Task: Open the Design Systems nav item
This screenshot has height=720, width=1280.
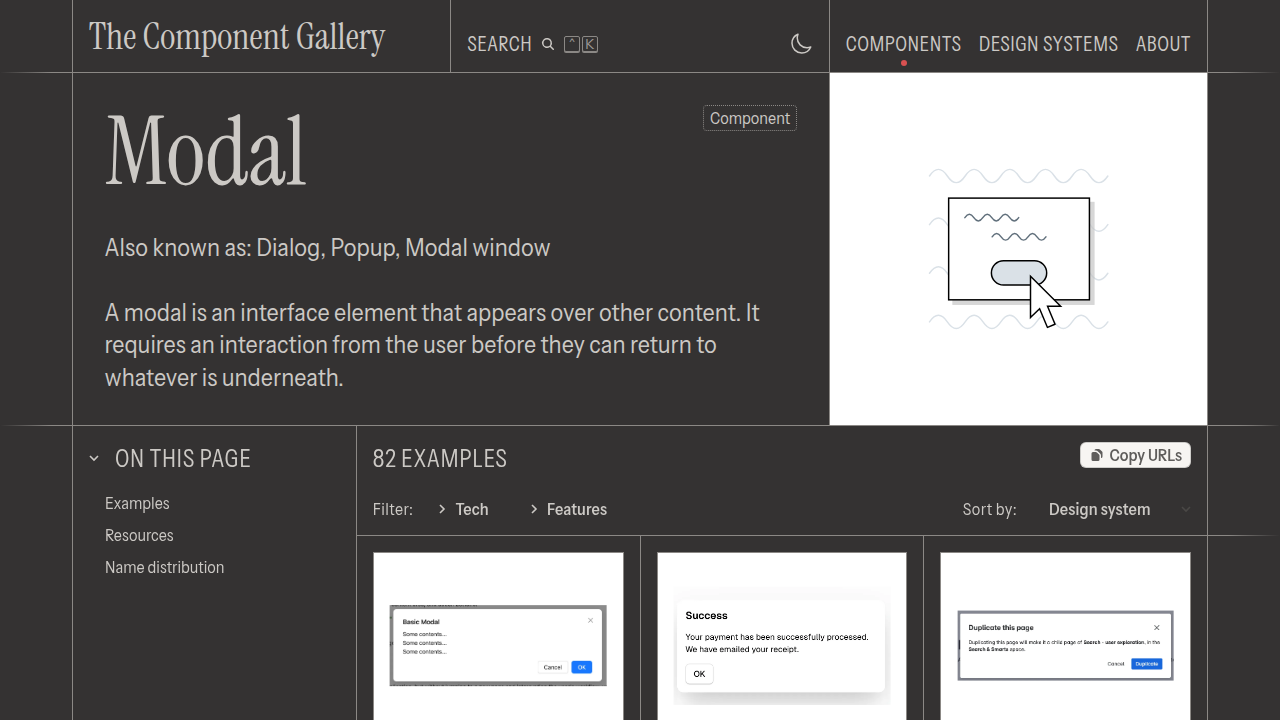Action: pos(1048,44)
